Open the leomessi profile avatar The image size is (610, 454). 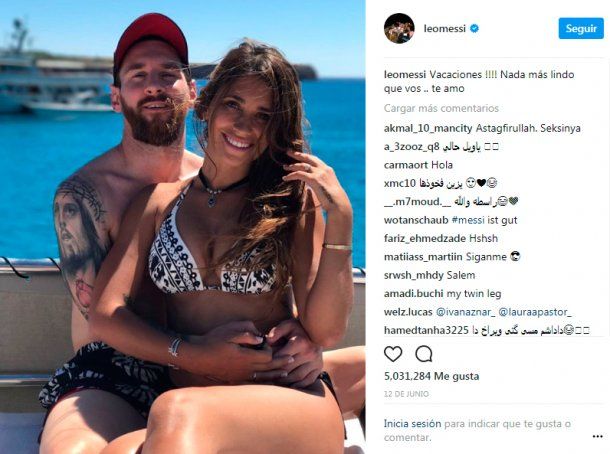[399, 28]
